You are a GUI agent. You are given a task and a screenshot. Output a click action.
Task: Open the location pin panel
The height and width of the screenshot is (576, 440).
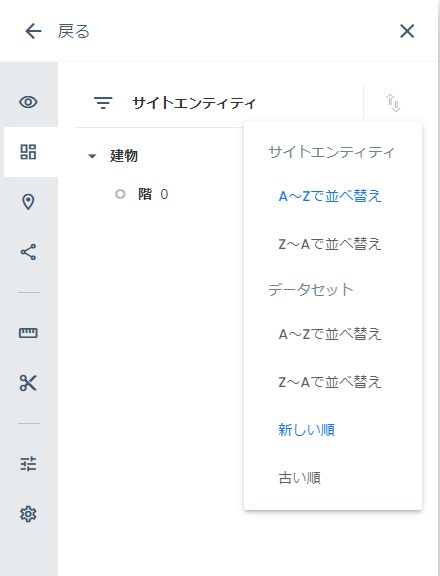point(28,202)
